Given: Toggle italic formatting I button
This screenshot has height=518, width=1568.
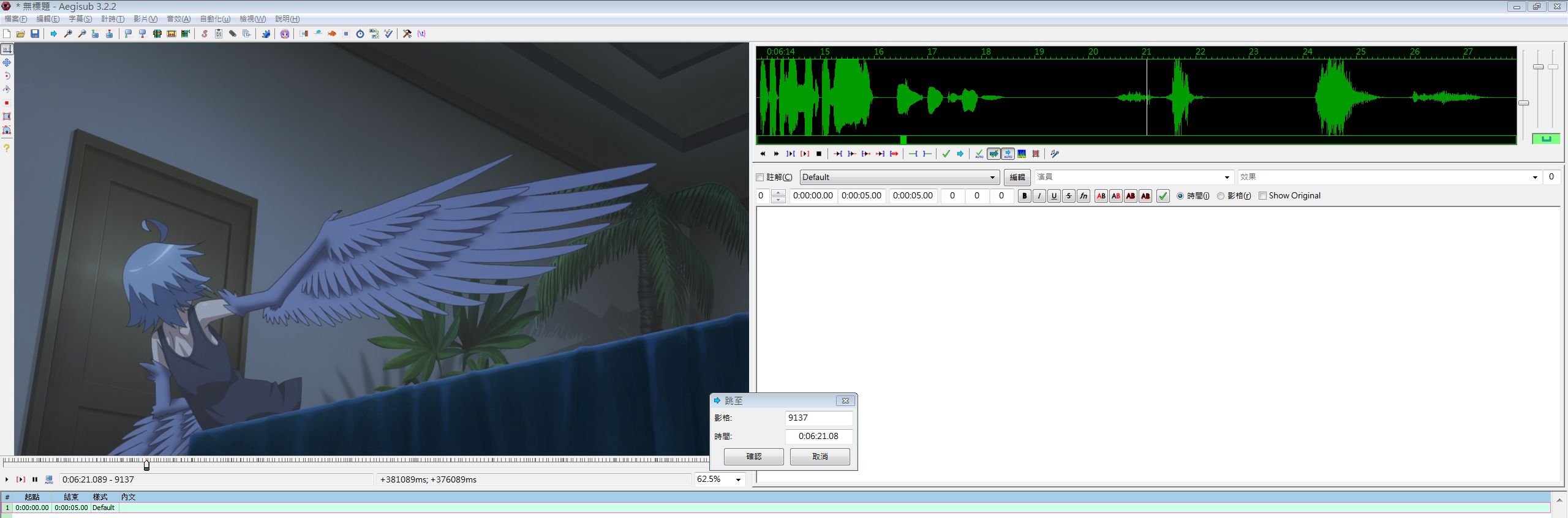Looking at the screenshot, I should pos(1039,196).
